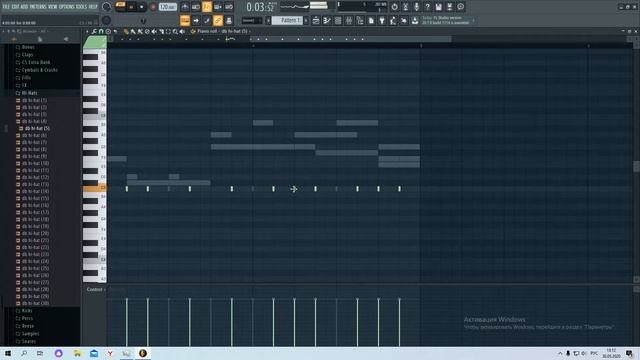Open the OPTIONS menu
Viewport: 640px width, 360px height.
pos(67,7)
